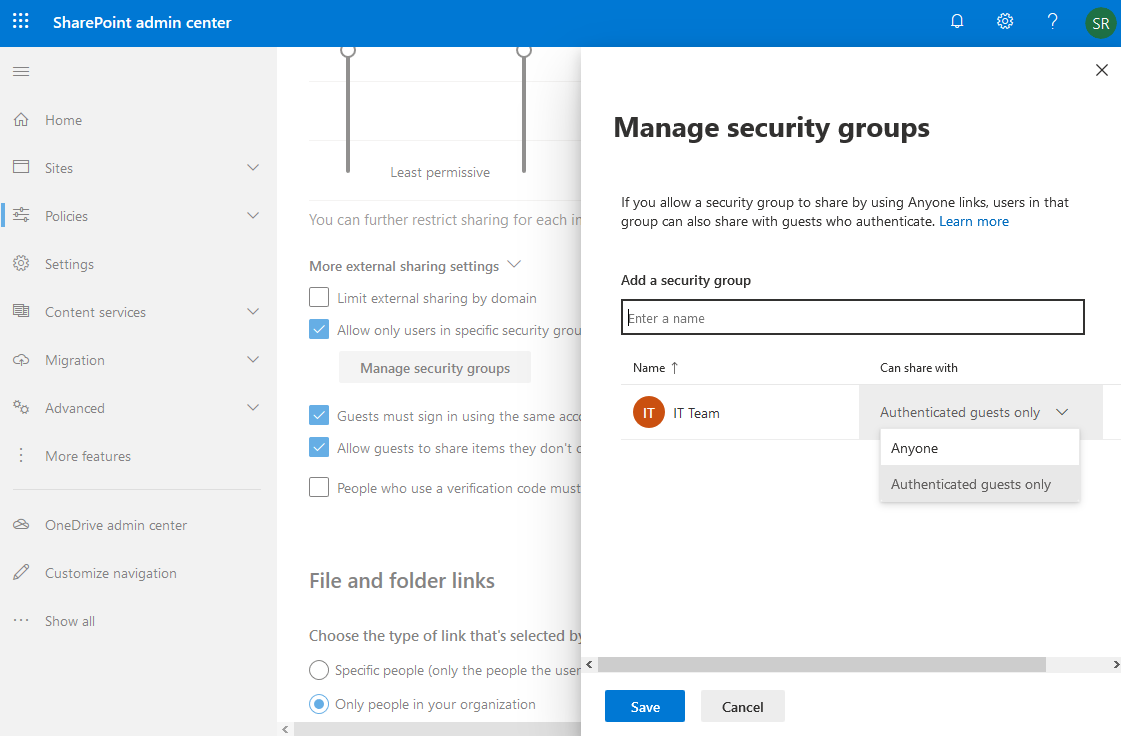
Task: Uncheck Allow guests to share items
Action: pyautogui.click(x=319, y=447)
